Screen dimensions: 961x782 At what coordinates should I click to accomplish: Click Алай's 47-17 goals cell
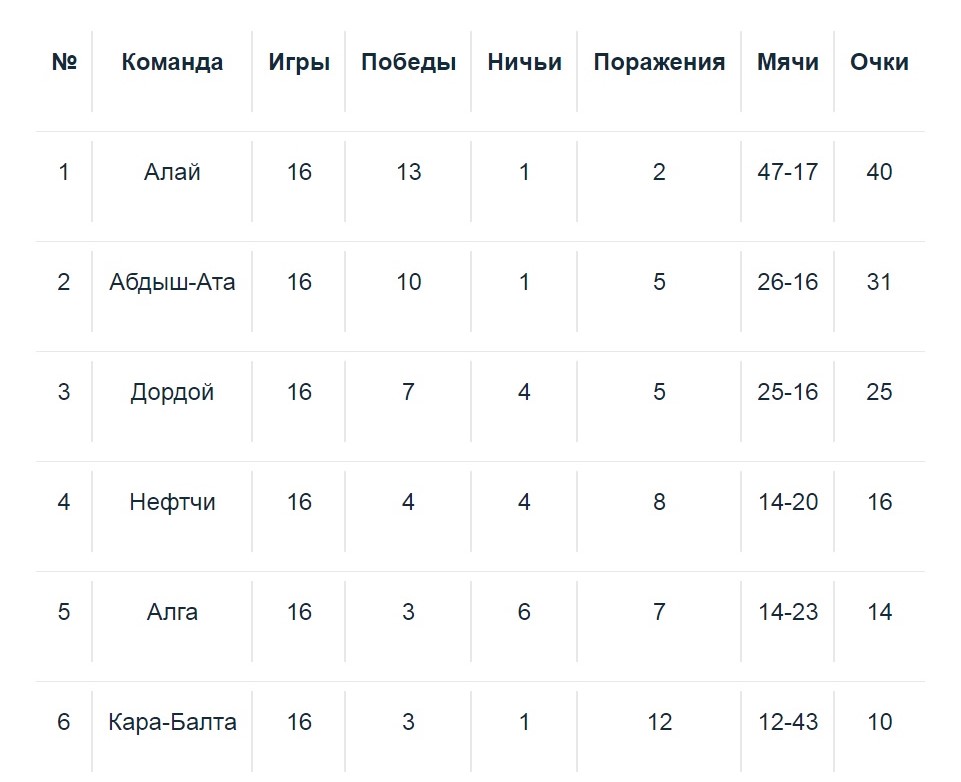788,172
